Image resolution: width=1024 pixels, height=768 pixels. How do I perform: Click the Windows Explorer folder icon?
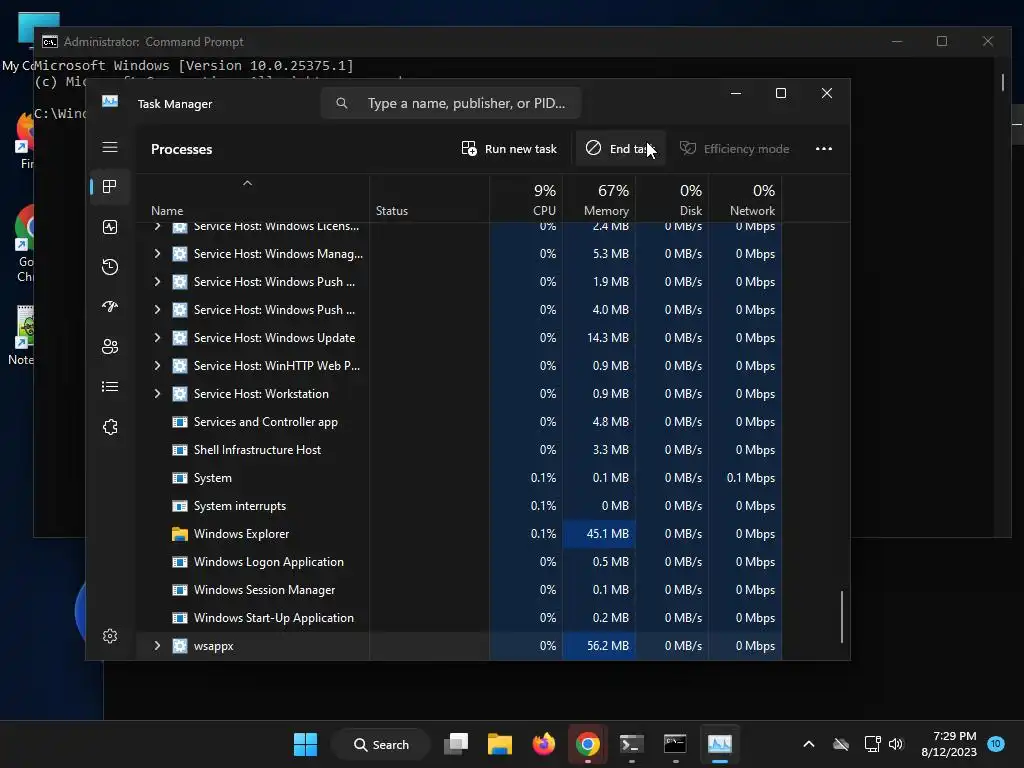click(180, 534)
